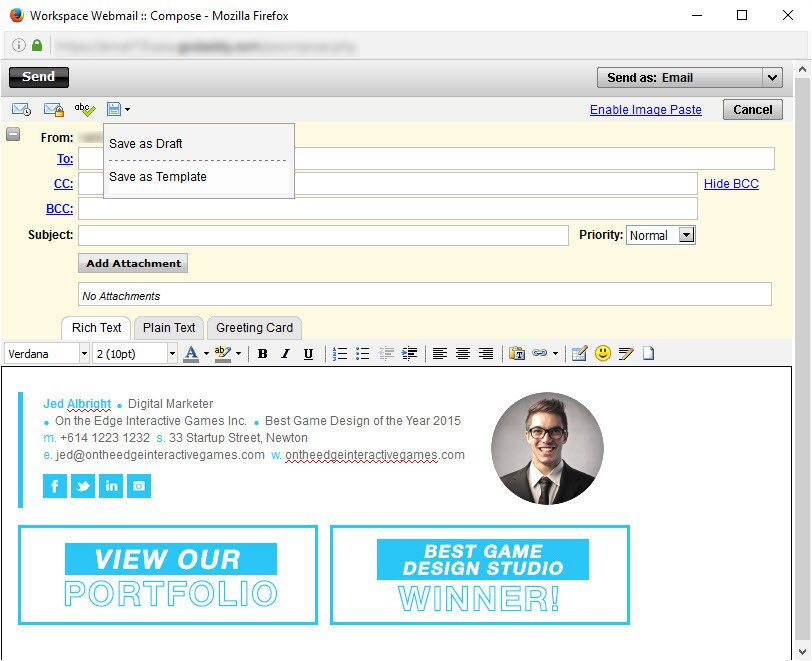812x661 pixels.
Task: Click into the Subject input field
Action: pyautogui.click(x=323, y=235)
